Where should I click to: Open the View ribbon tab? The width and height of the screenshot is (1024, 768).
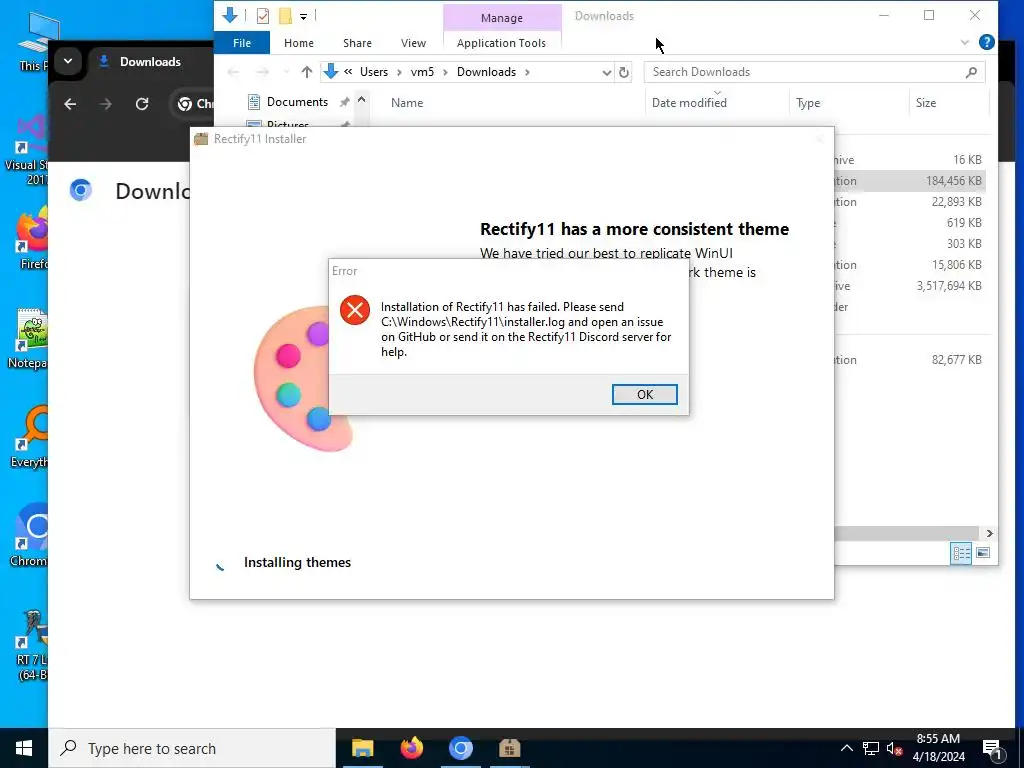click(413, 43)
